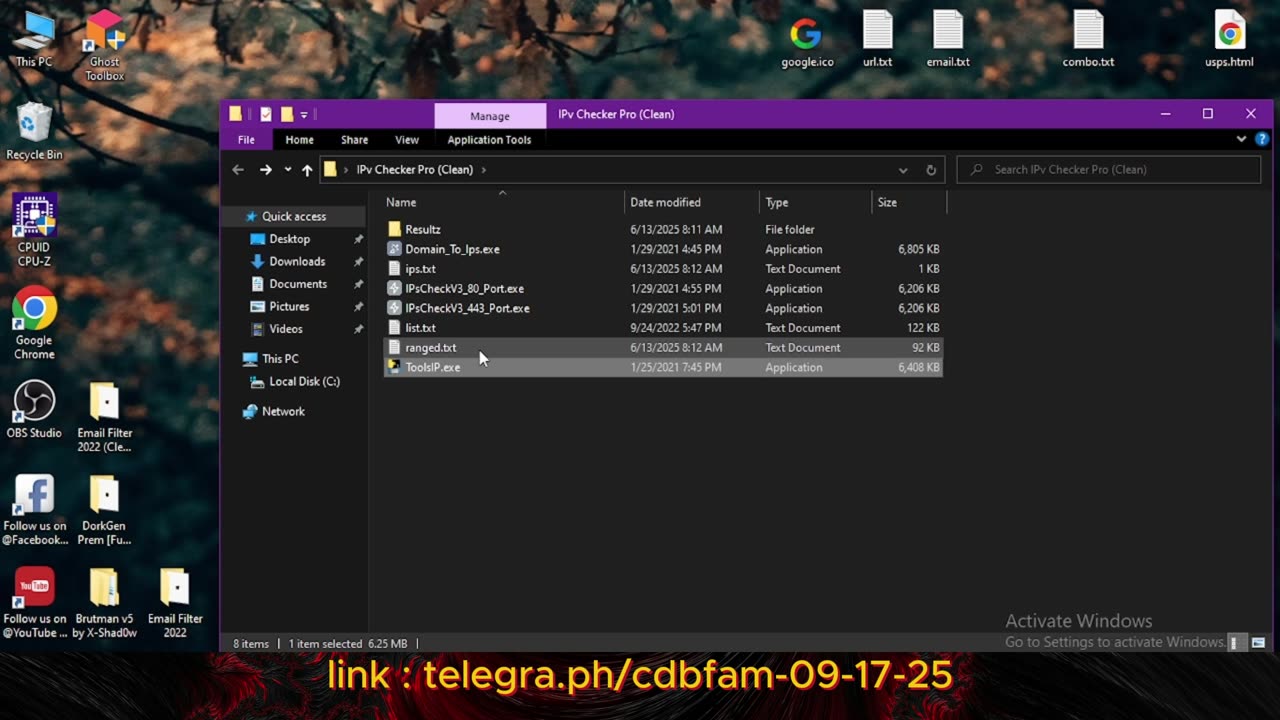The image size is (1280, 720).
Task: Select the Domain_To_Ips.exe application icon
Action: (x=394, y=249)
